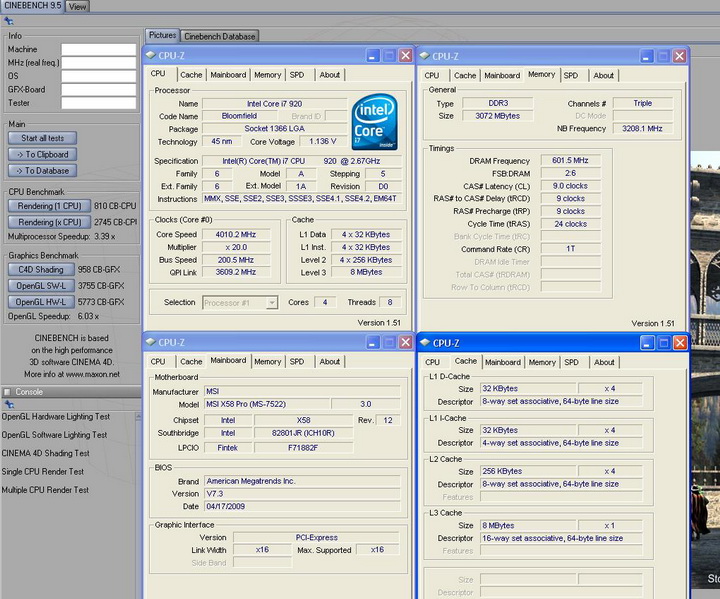Image resolution: width=720 pixels, height=599 pixels.
Task: Switch to the Cinebench Database tab
Action: pos(220,36)
